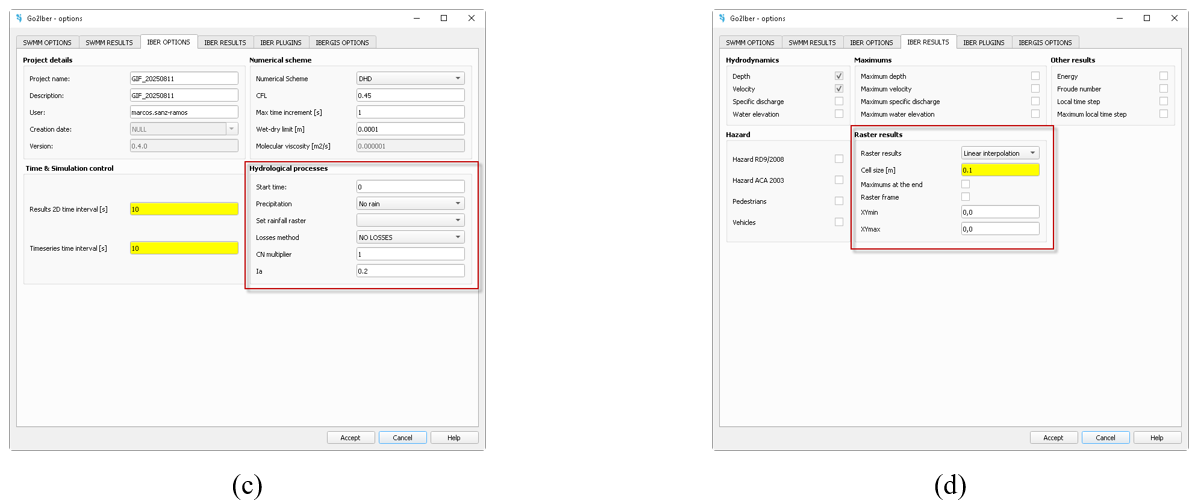Check the Maximum depth option
Image resolution: width=1194 pixels, height=503 pixels.
[x=1035, y=76]
